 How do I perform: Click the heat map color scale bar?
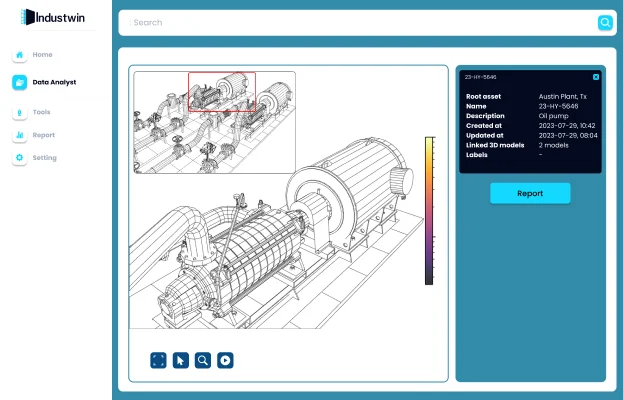click(429, 210)
